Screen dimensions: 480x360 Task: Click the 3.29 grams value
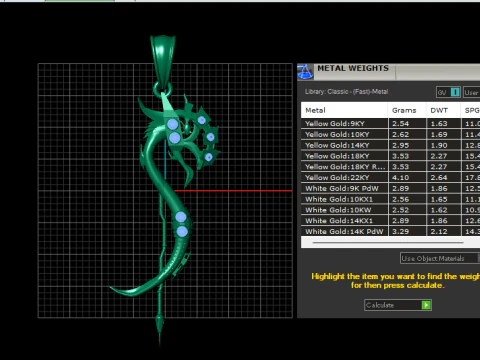[400, 231]
